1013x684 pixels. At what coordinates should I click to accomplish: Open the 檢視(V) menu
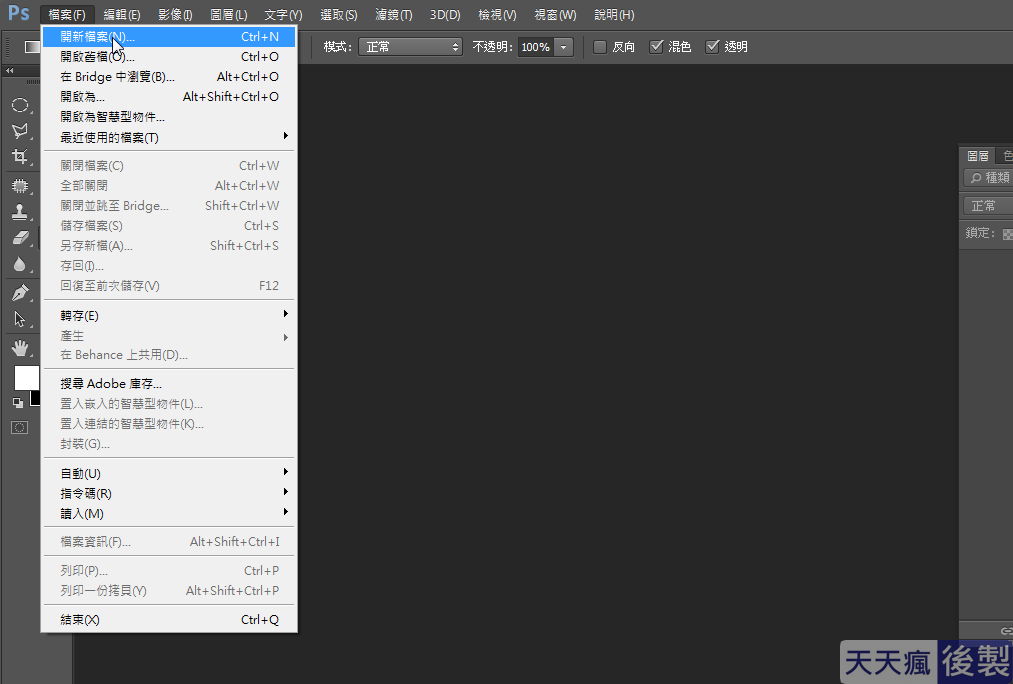(x=497, y=14)
